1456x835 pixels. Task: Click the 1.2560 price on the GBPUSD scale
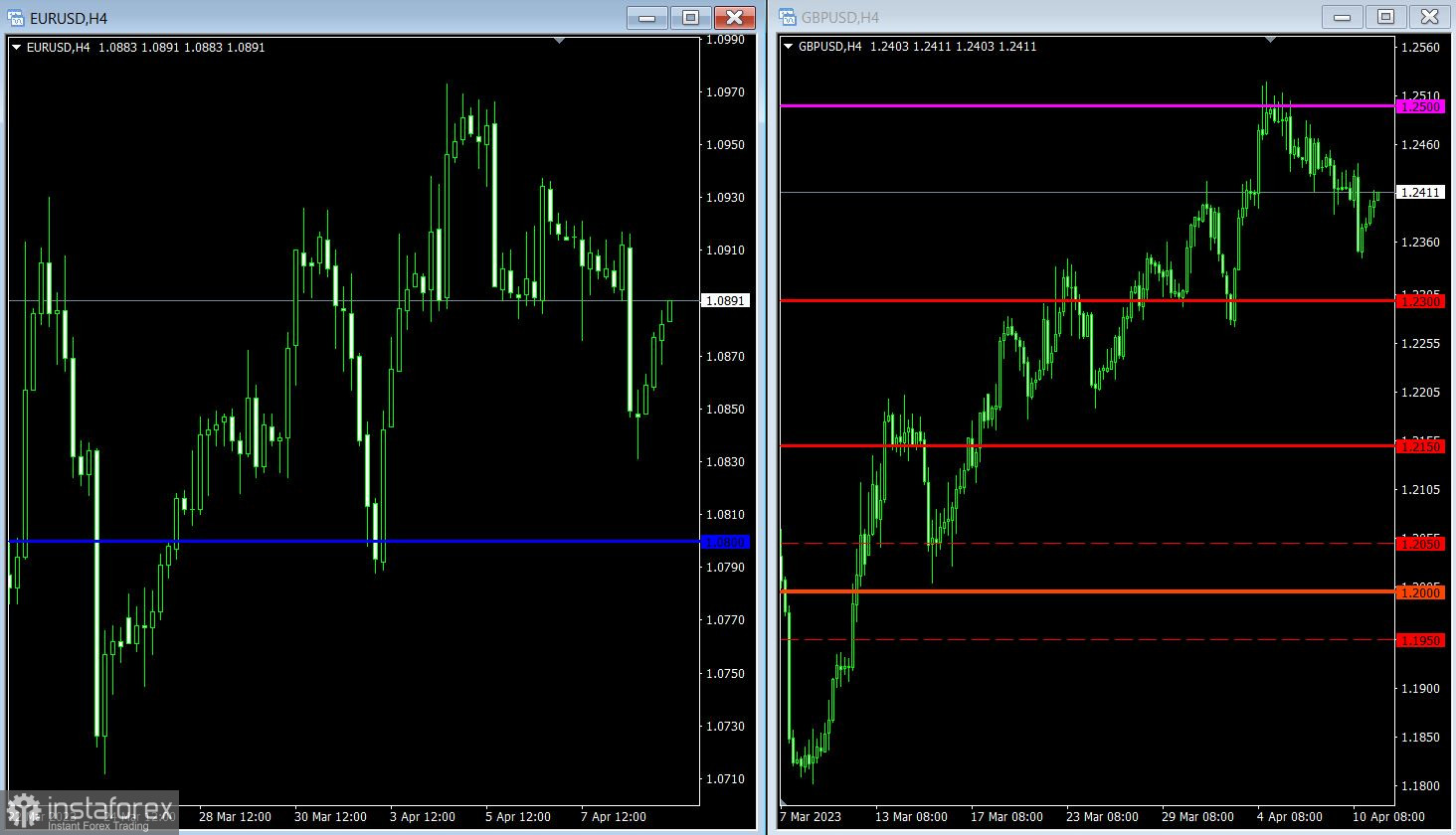point(1420,48)
